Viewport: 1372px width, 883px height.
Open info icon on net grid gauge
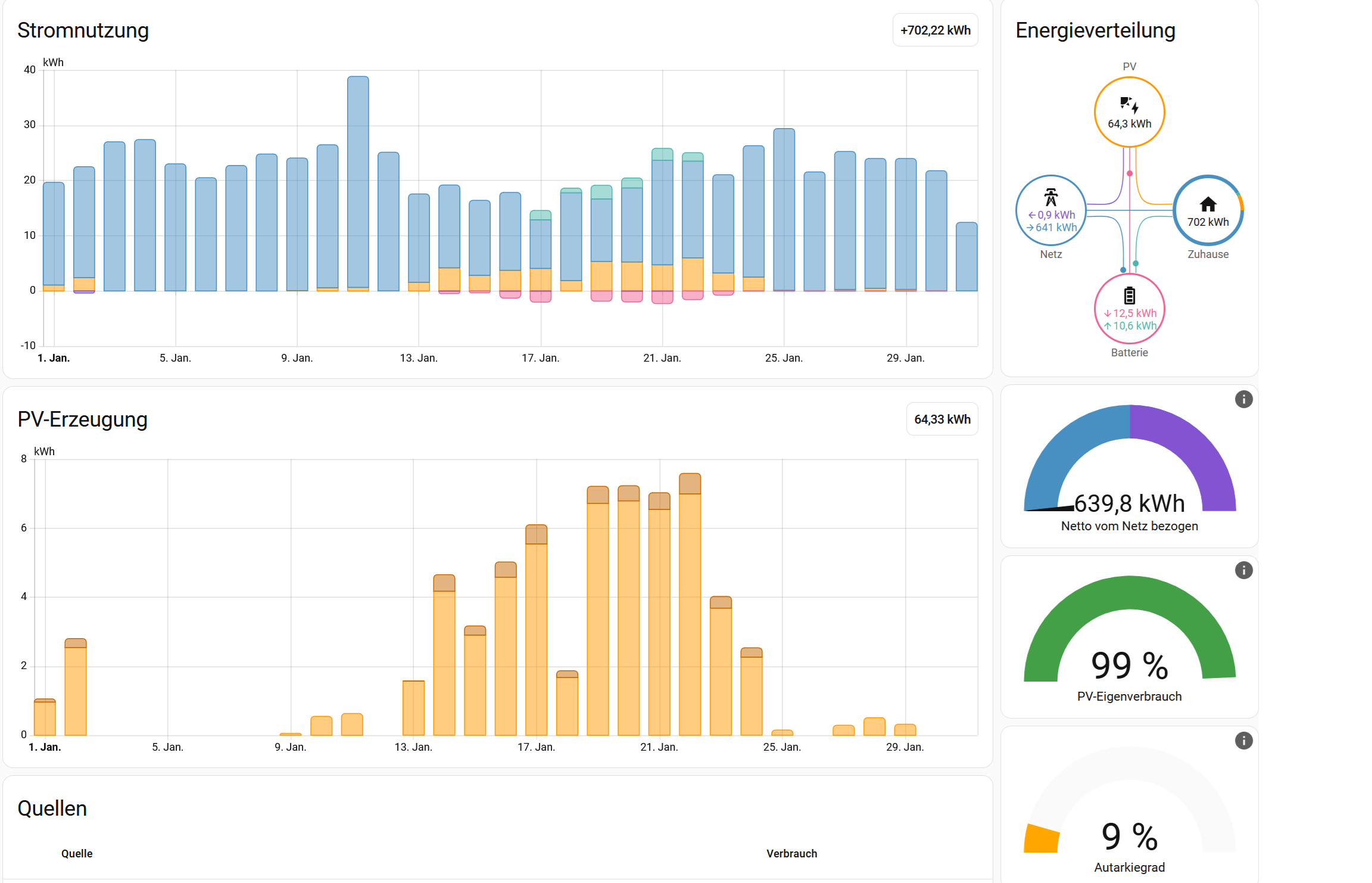[1243, 399]
